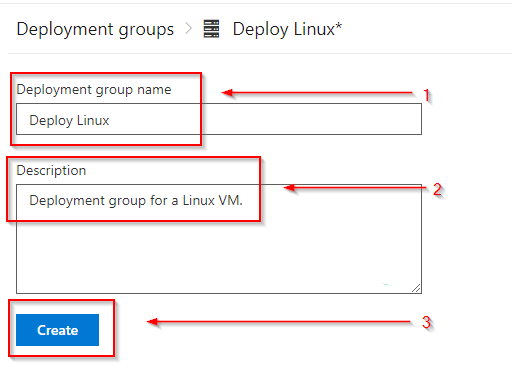The height and width of the screenshot is (374, 512).
Task: Place cursor in Linux VM description text
Action: coord(136,201)
